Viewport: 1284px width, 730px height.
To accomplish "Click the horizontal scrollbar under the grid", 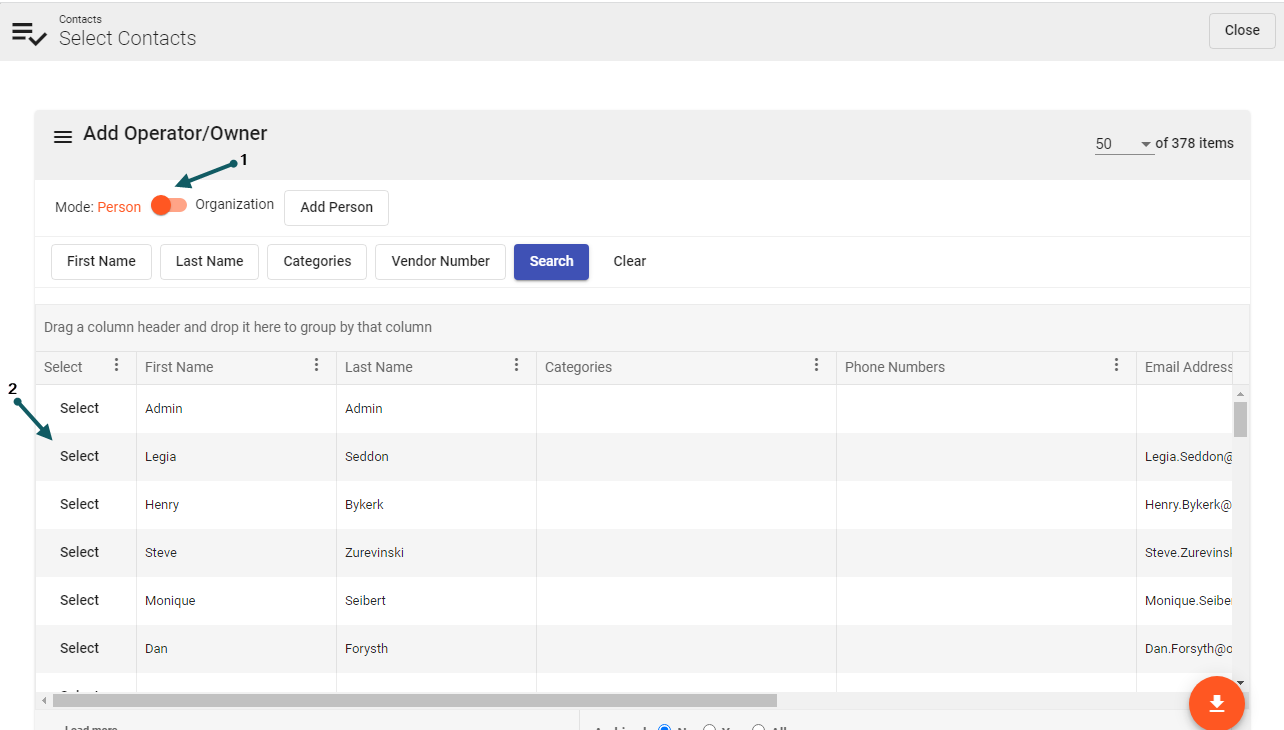I will tap(414, 701).
